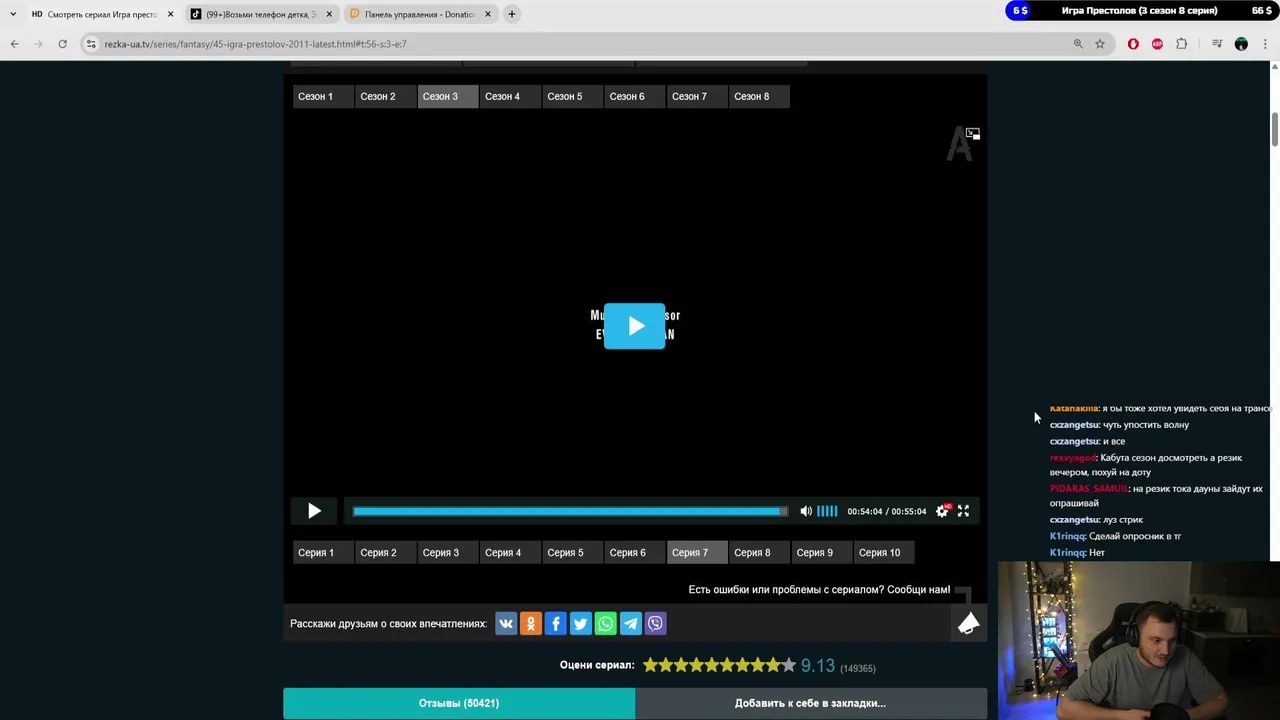Rate the series with the tenth star
Image resolution: width=1280 pixels, height=720 pixels.
pyautogui.click(x=788, y=665)
